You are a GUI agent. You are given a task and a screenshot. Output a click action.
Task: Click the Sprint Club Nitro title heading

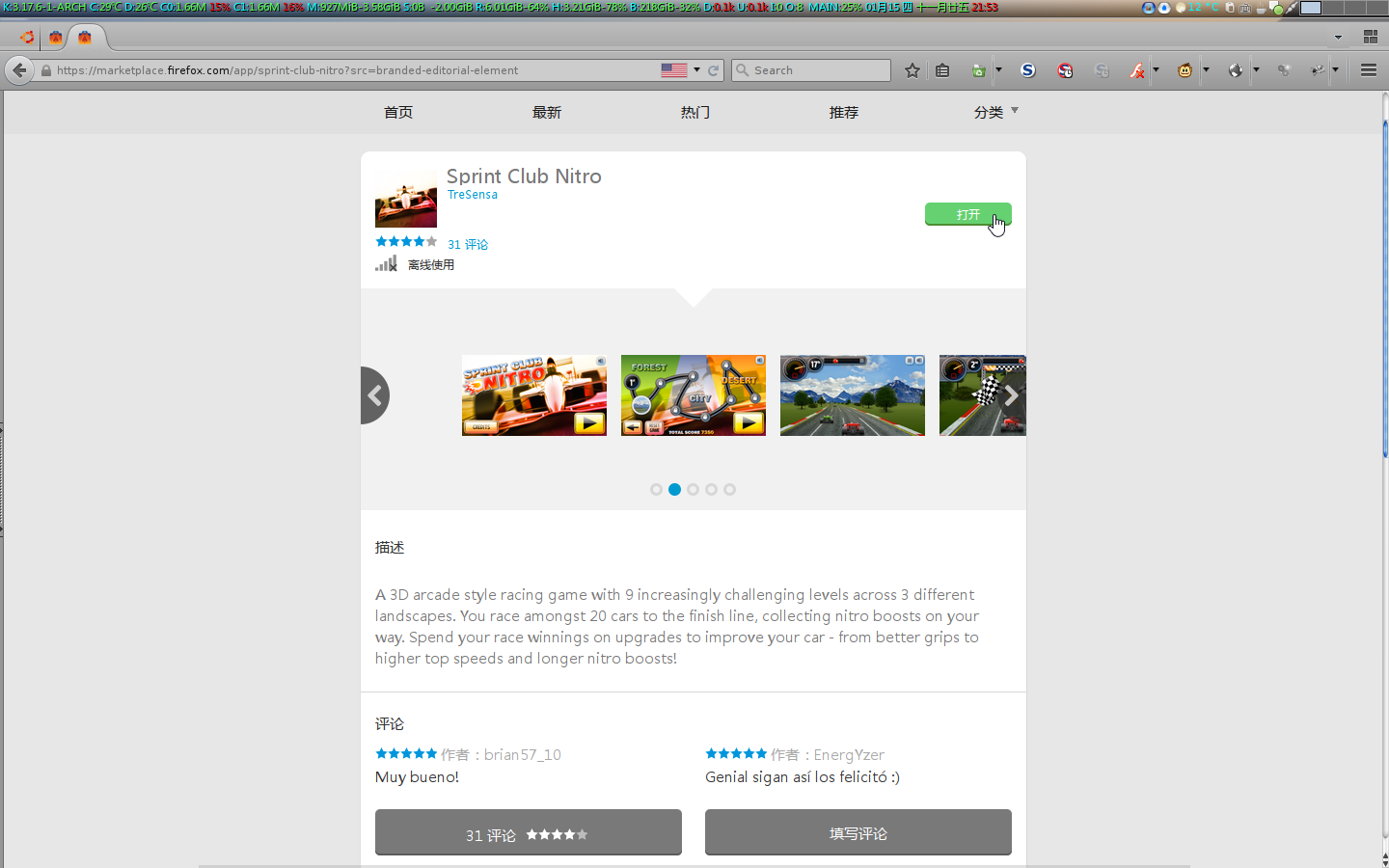click(524, 176)
